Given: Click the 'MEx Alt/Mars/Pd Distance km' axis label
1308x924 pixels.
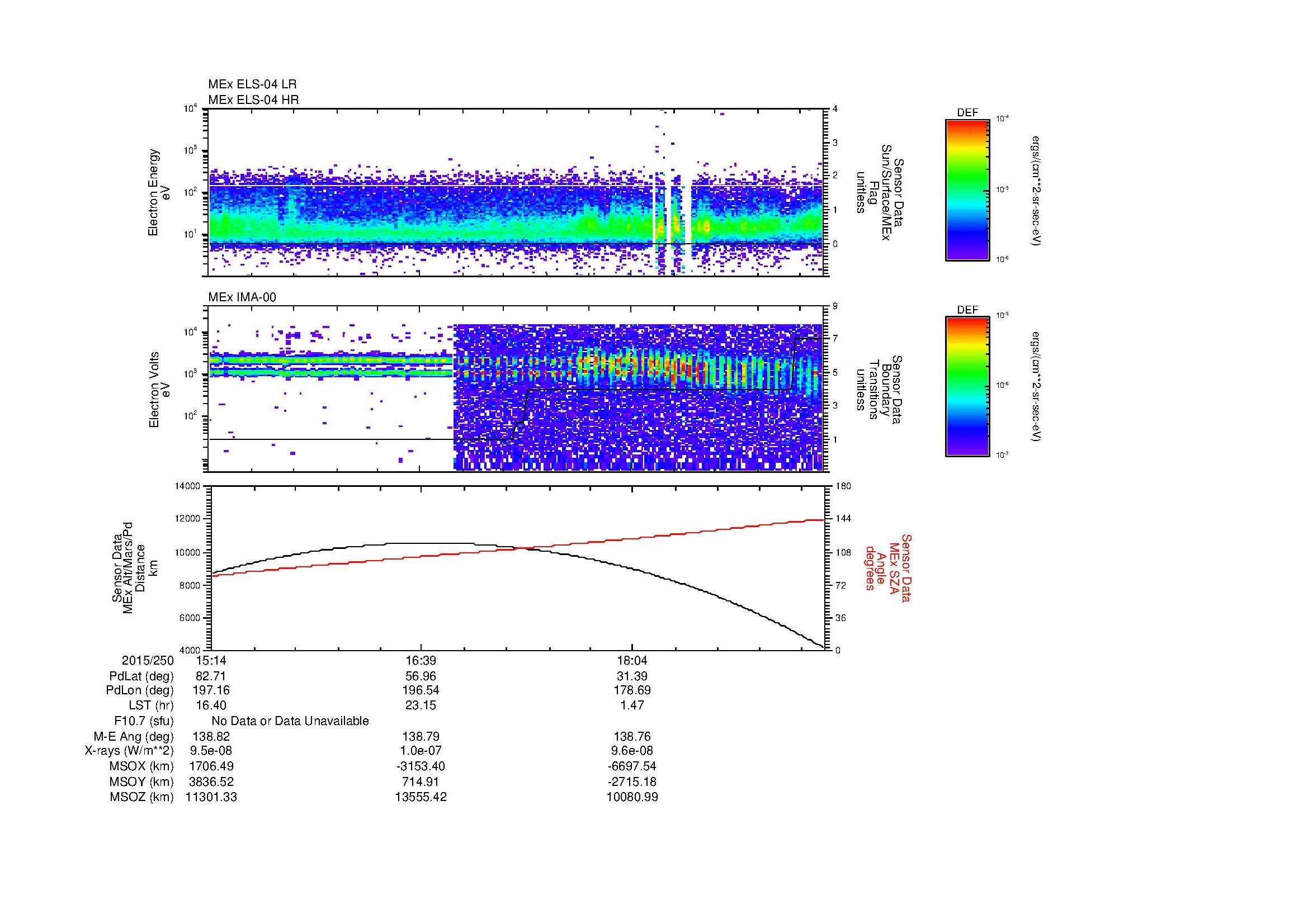Looking at the screenshot, I should point(135,567).
